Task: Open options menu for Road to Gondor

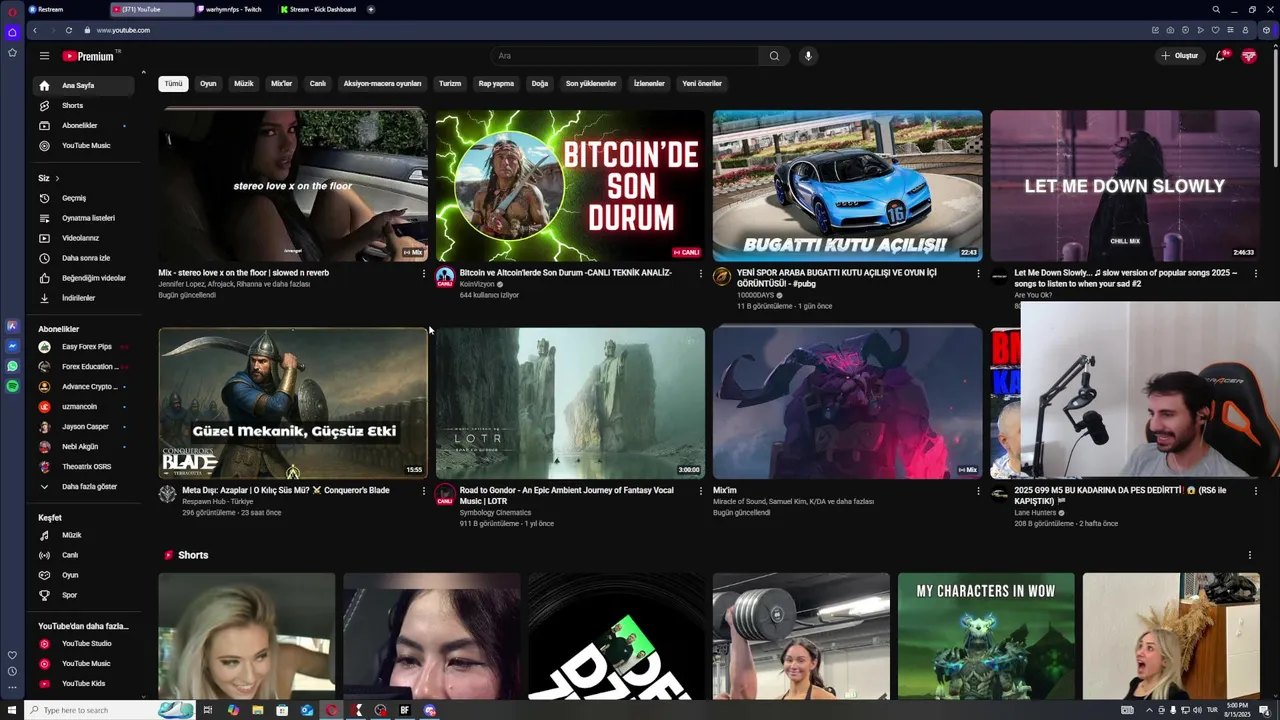Action: point(700,491)
